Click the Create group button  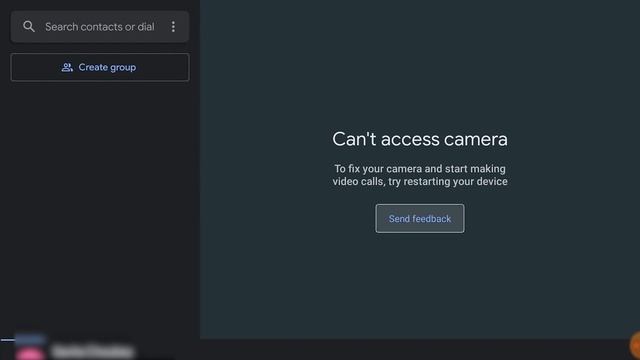100,67
